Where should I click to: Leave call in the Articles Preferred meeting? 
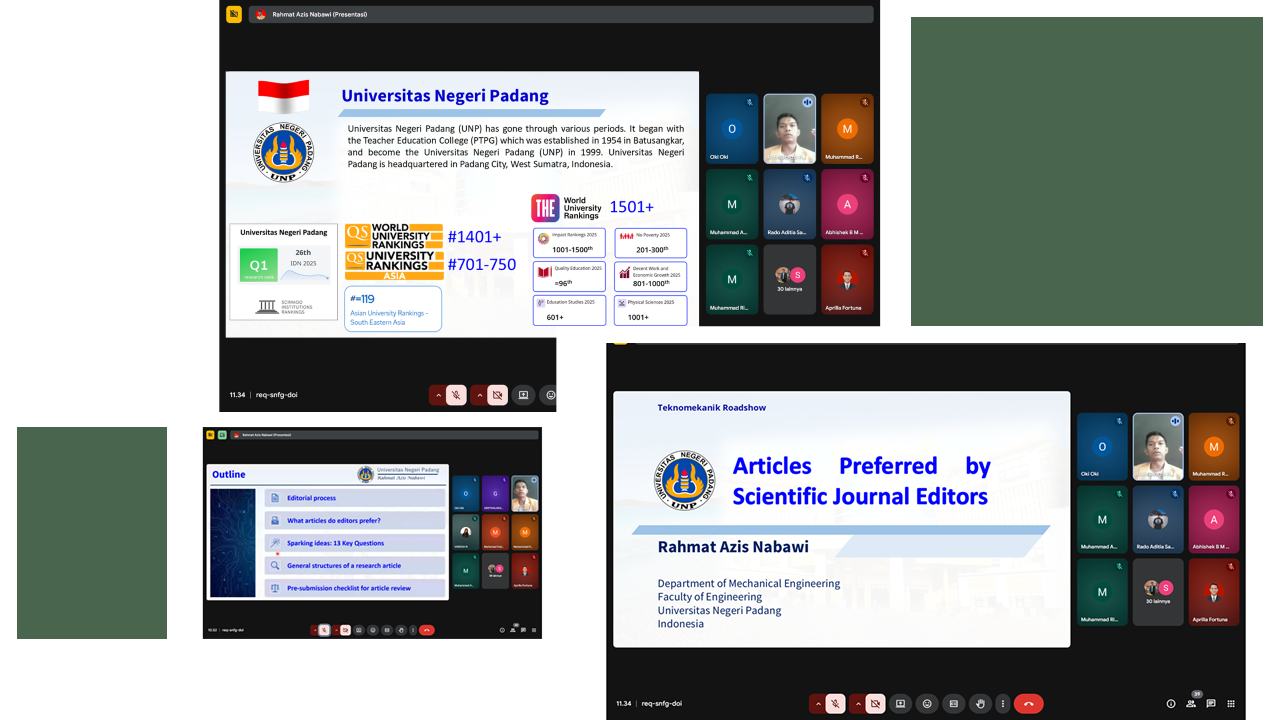[x=1028, y=703]
